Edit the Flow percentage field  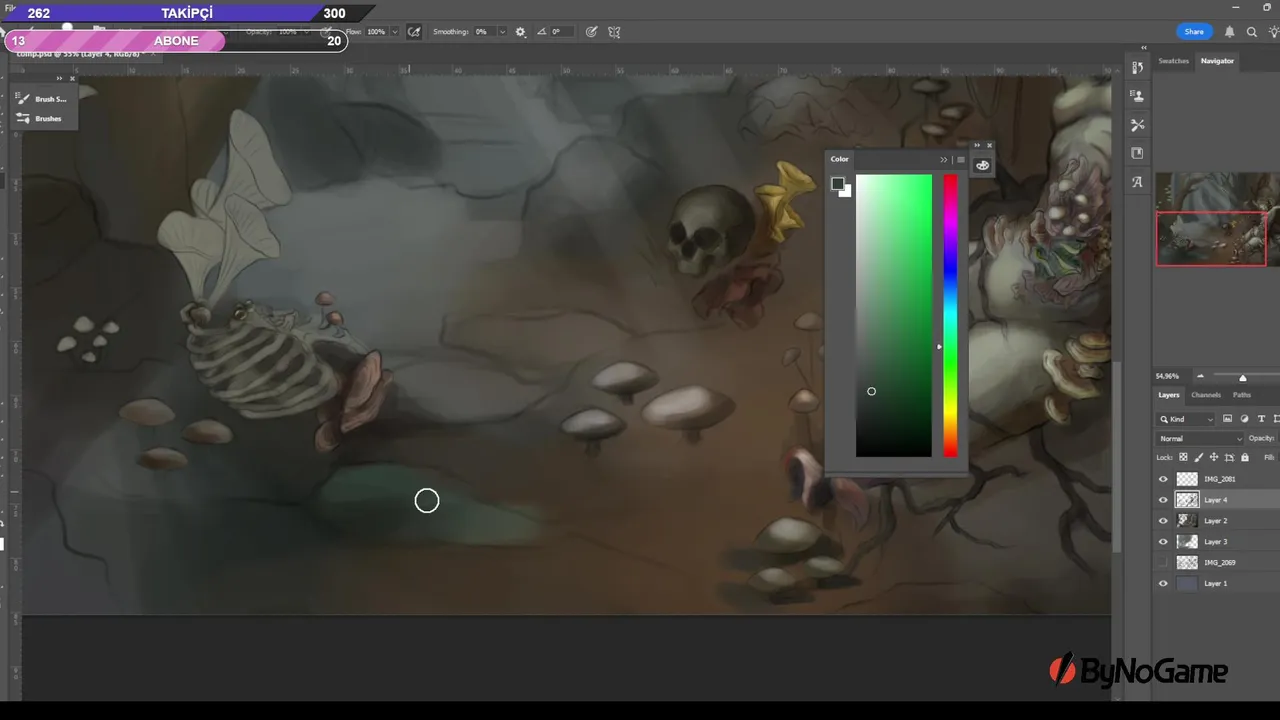[x=376, y=32]
